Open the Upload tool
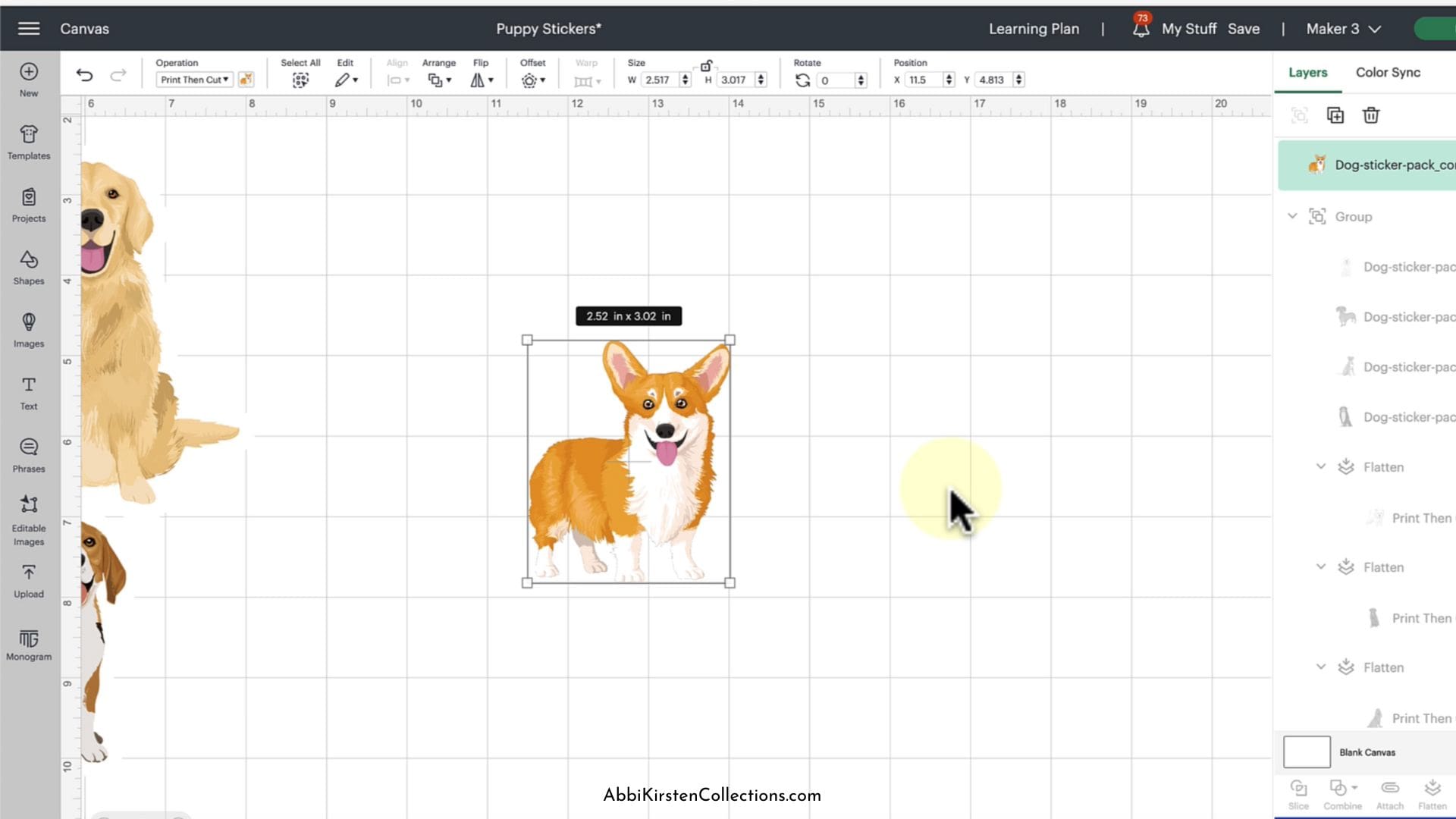1456x819 pixels. click(29, 581)
